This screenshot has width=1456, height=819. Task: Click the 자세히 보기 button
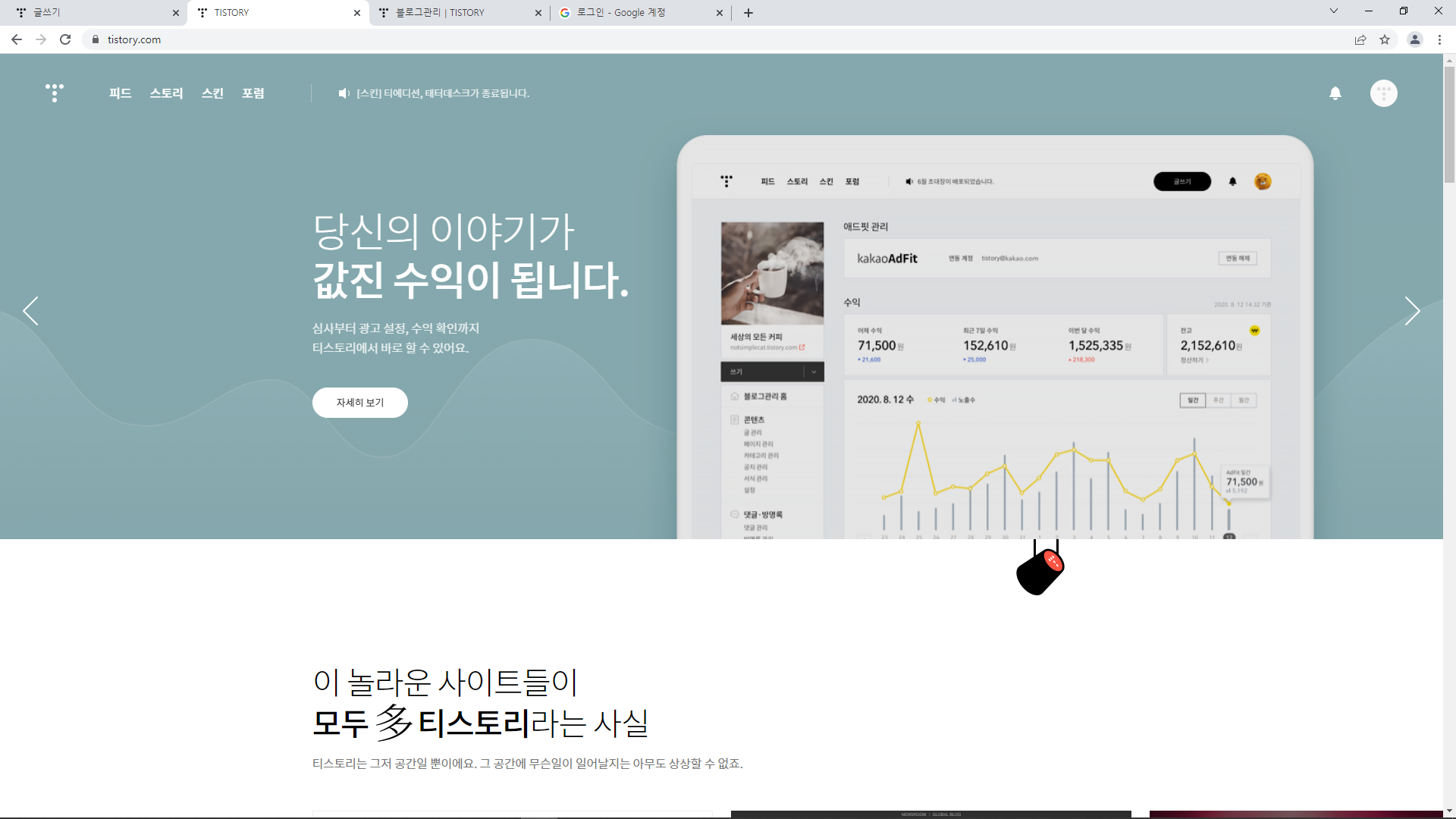click(360, 403)
